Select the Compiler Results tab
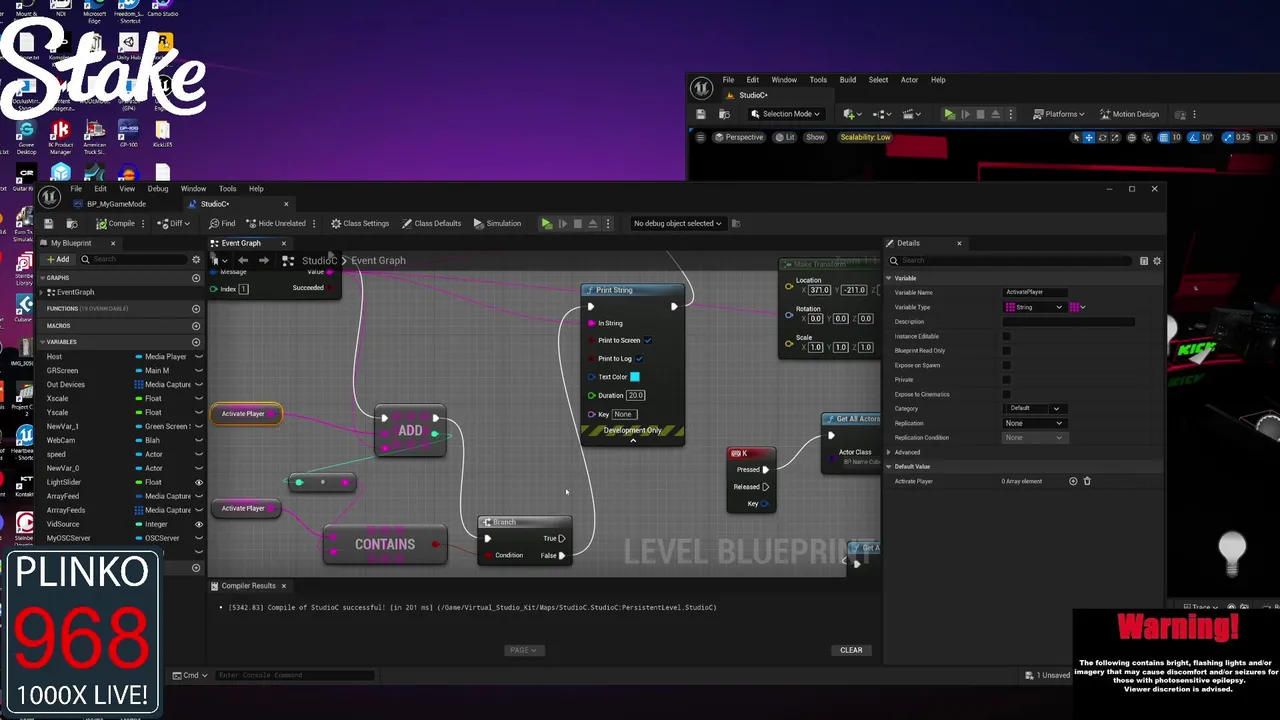1280x720 pixels. tap(247, 586)
